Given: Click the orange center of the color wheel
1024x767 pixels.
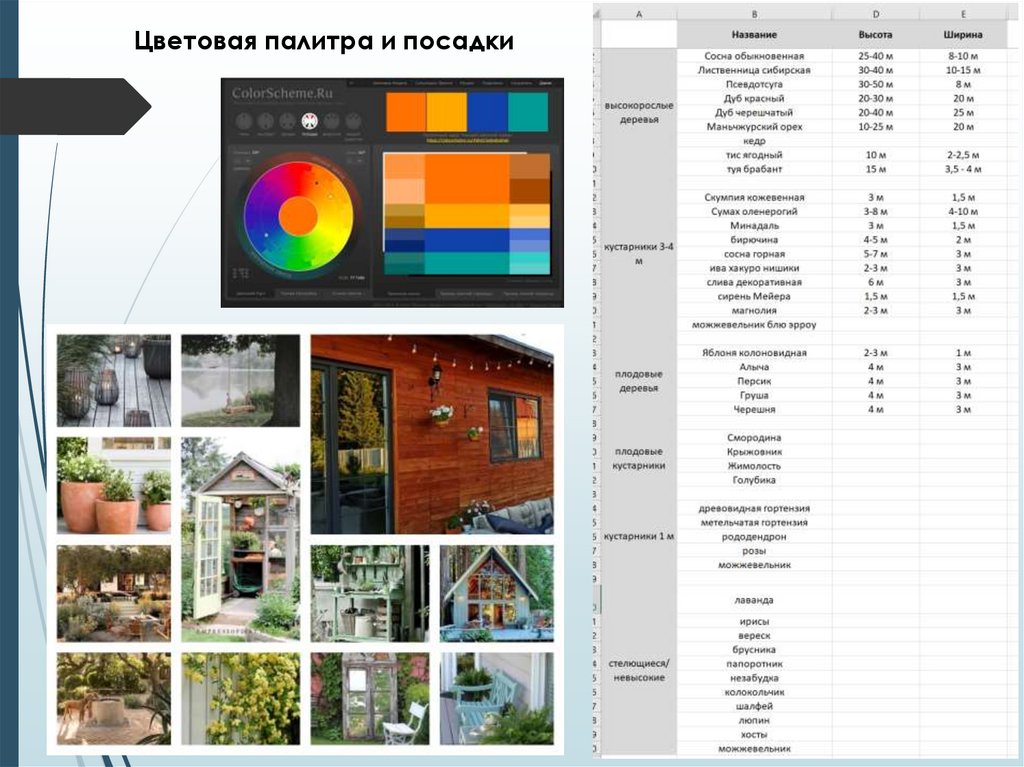Looking at the screenshot, I should pyautogui.click(x=298, y=216).
